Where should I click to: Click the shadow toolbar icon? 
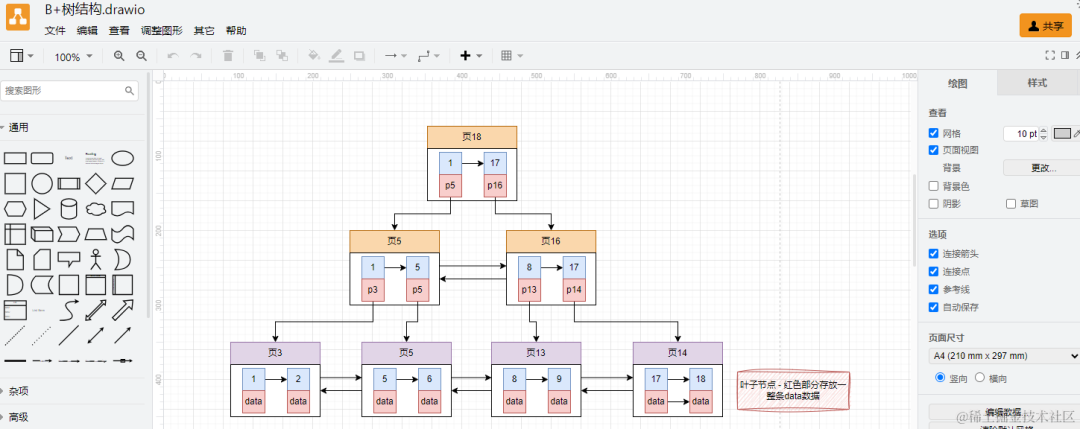pos(359,56)
